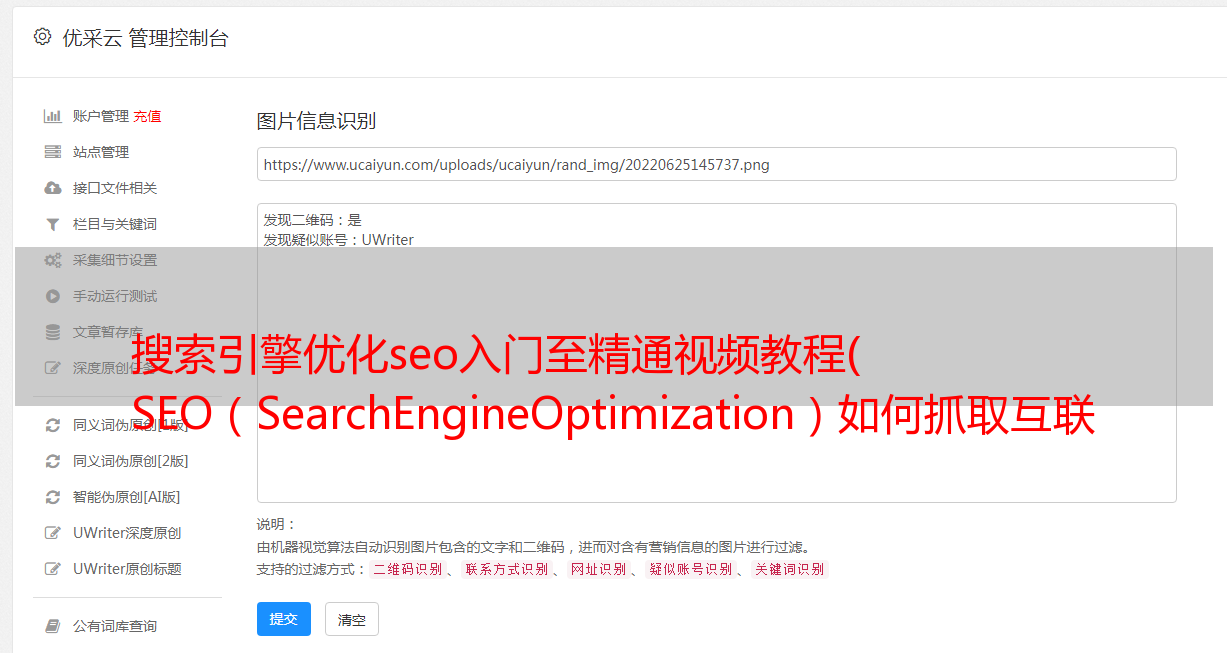Click the UWriter原创标题 edit icon
Viewport: 1227px width, 653px height.
pos(53,569)
